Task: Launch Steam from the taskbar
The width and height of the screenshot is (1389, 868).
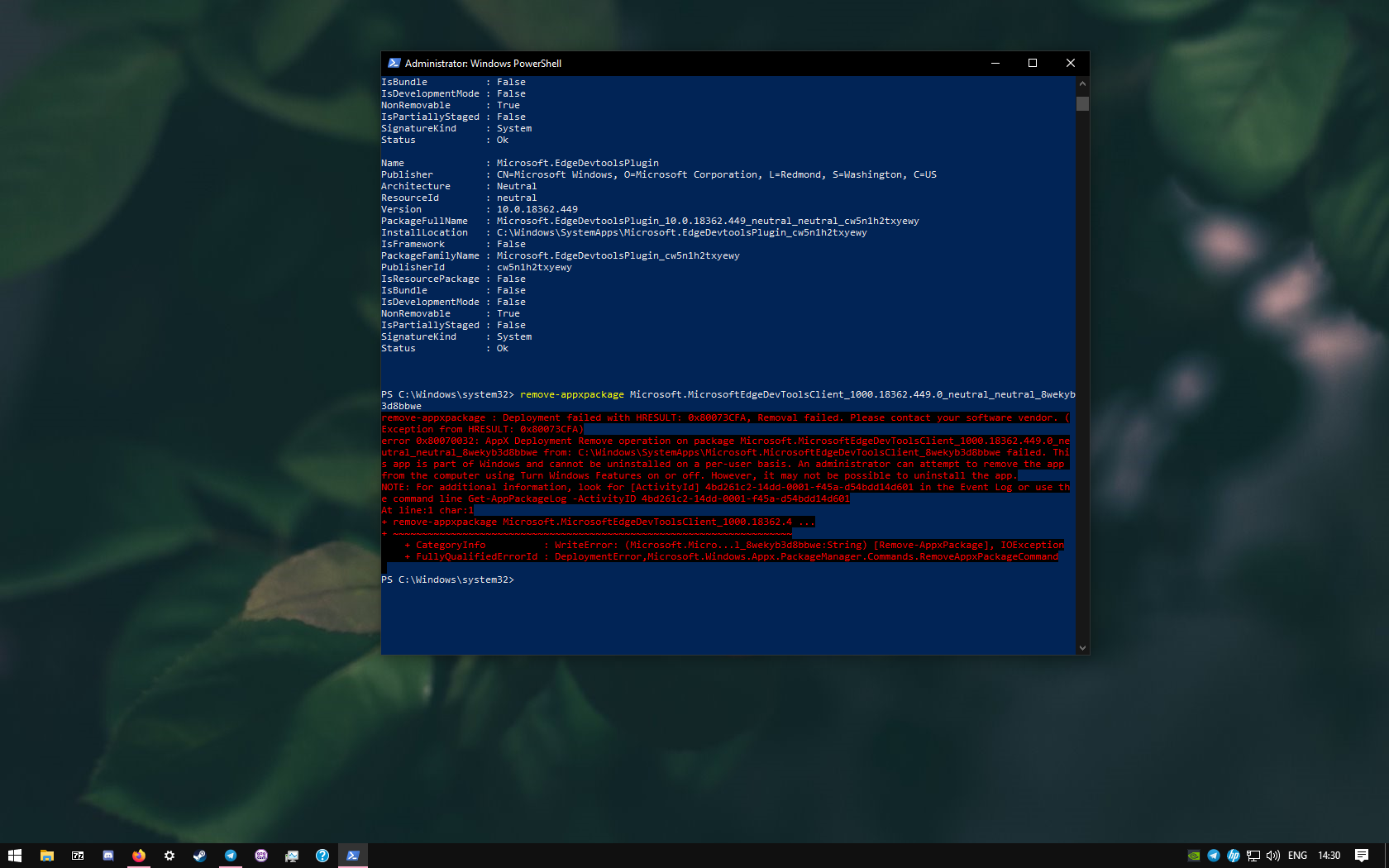Action: point(200,856)
